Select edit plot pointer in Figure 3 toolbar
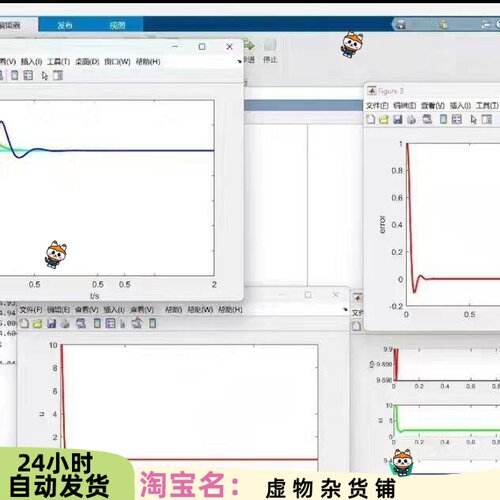Viewport: 500px width, 500px height. point(473,119)
